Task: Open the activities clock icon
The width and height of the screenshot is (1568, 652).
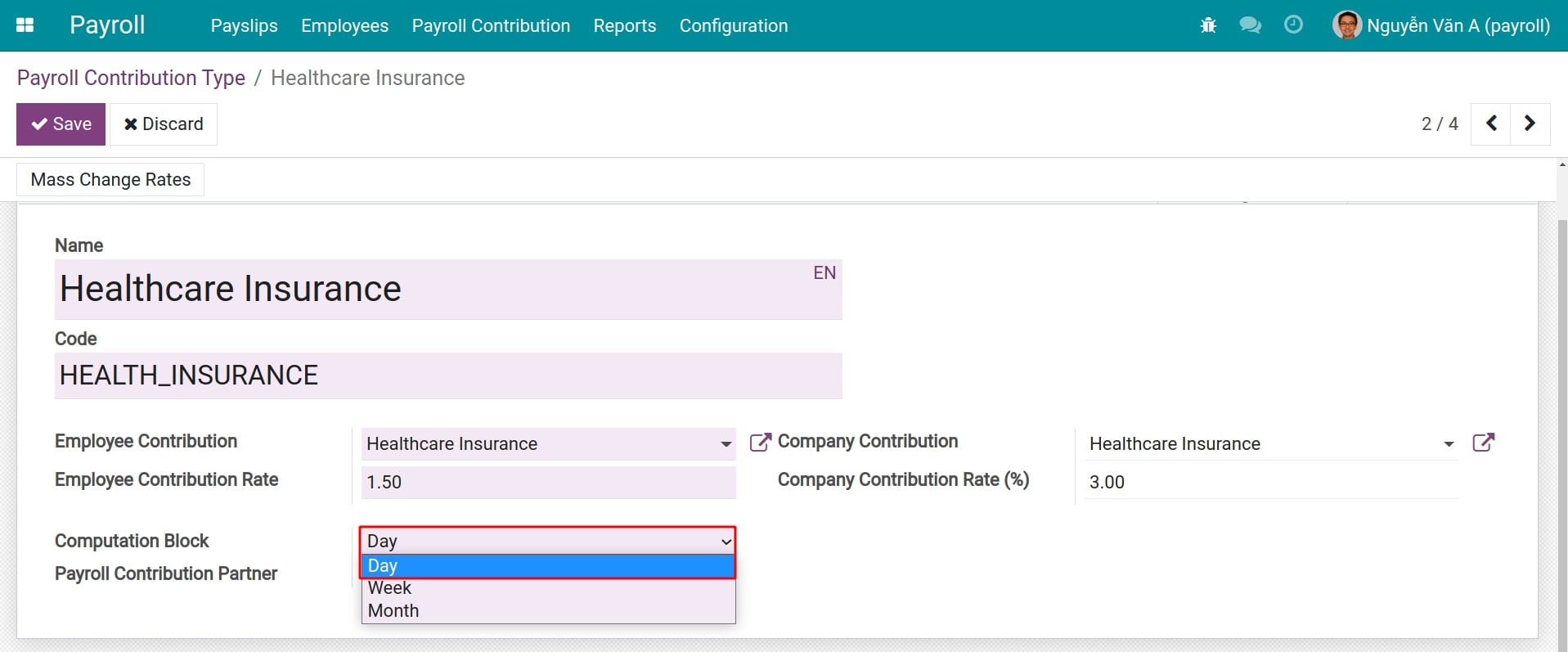Action: coord(1293,25)
